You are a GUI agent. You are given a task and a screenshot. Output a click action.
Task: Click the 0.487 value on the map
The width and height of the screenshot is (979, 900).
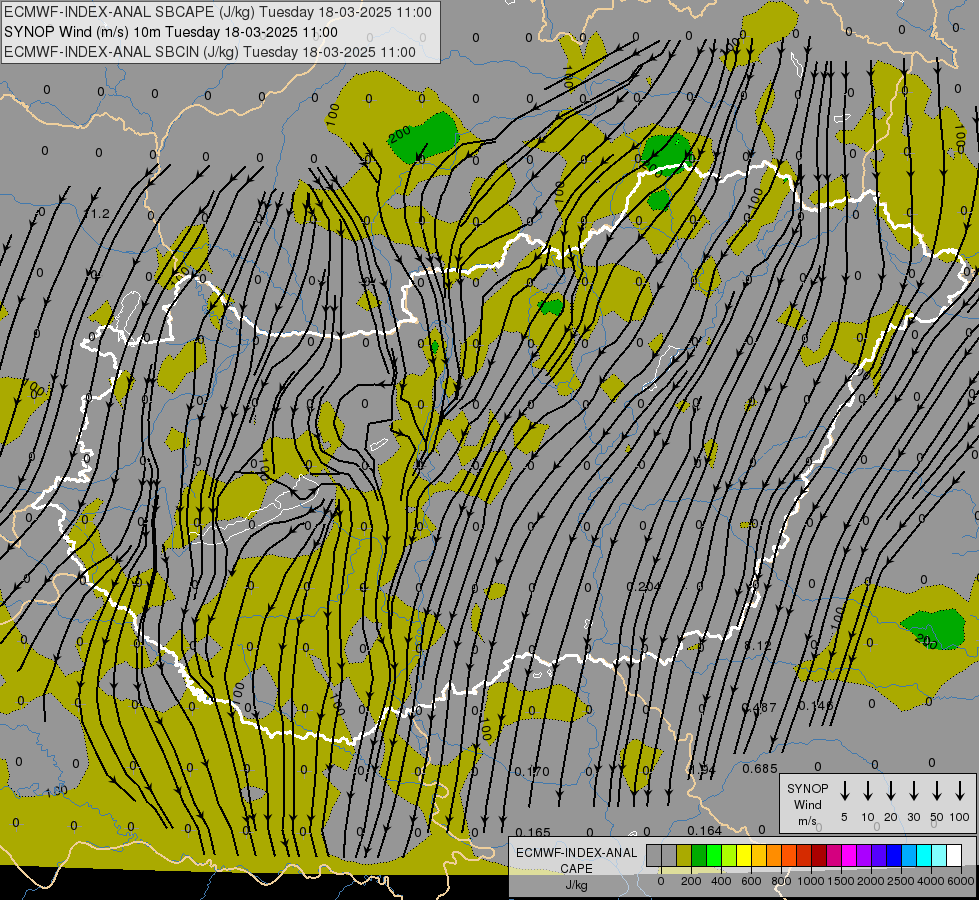click(759, 708)
